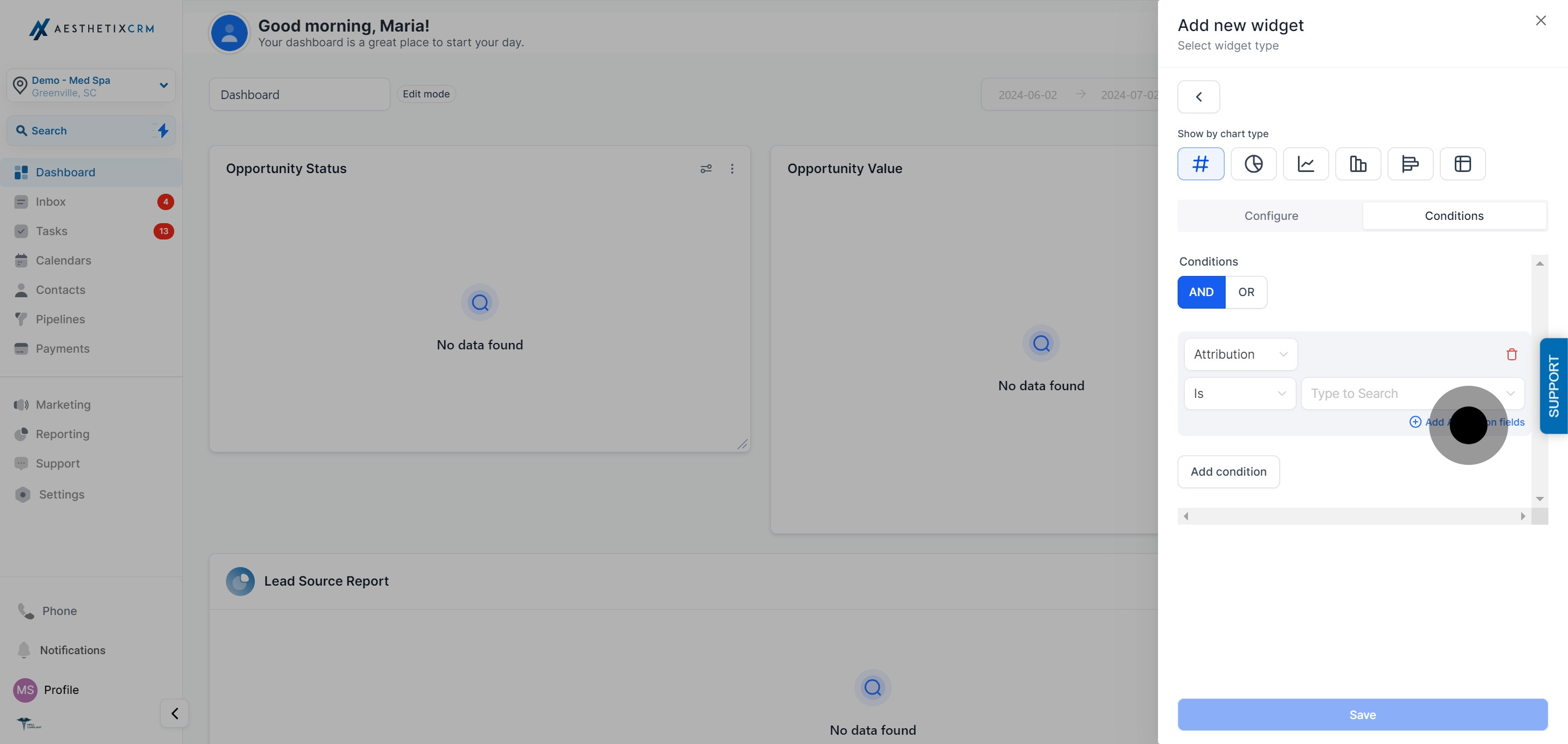Toggle Edit mode for the dashboard

pos(425,94)
